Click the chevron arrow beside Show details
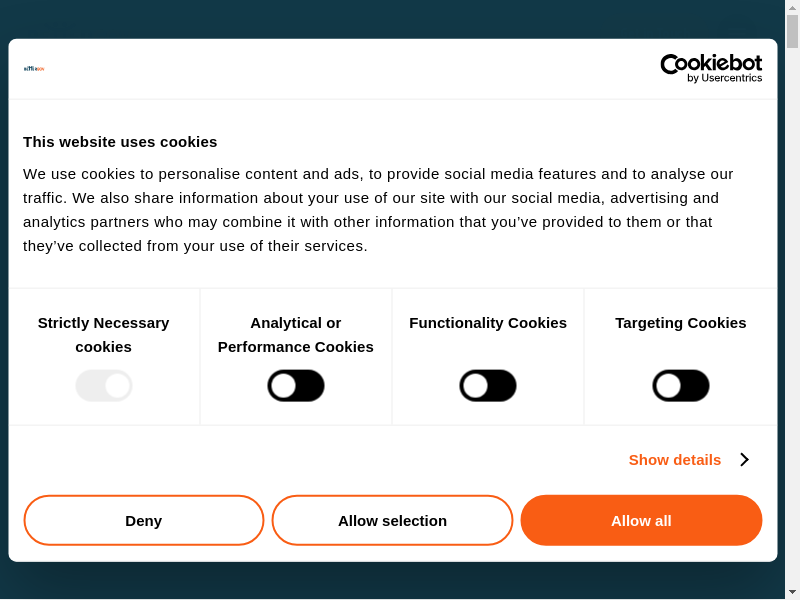 pyautogui.click(x=744, y=460)
